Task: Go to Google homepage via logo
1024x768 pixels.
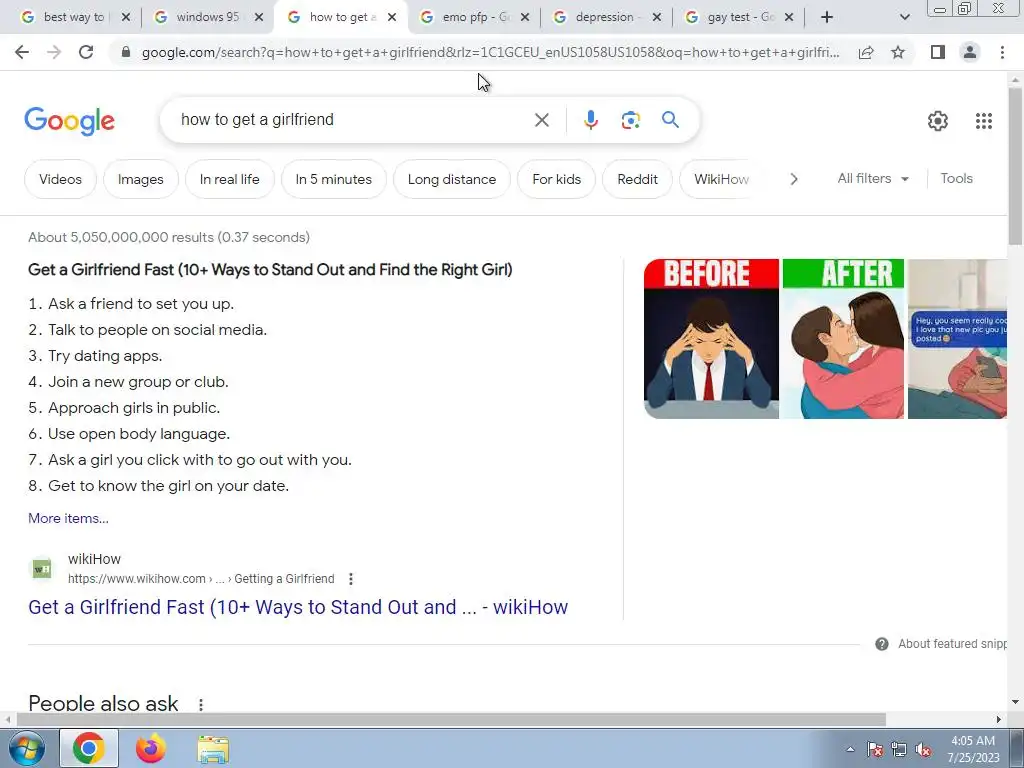Action: [69, 121]
